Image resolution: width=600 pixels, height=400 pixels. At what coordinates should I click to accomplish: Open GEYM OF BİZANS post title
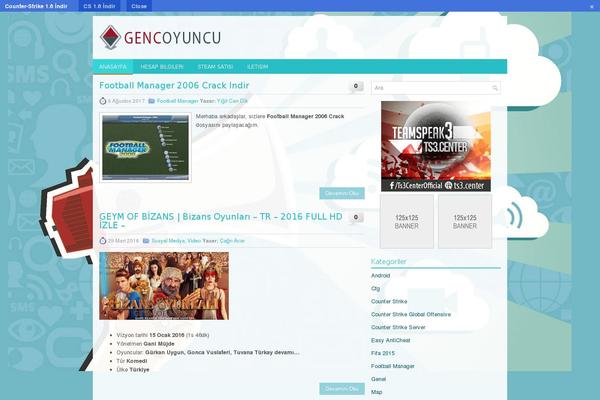pos(221,221)
